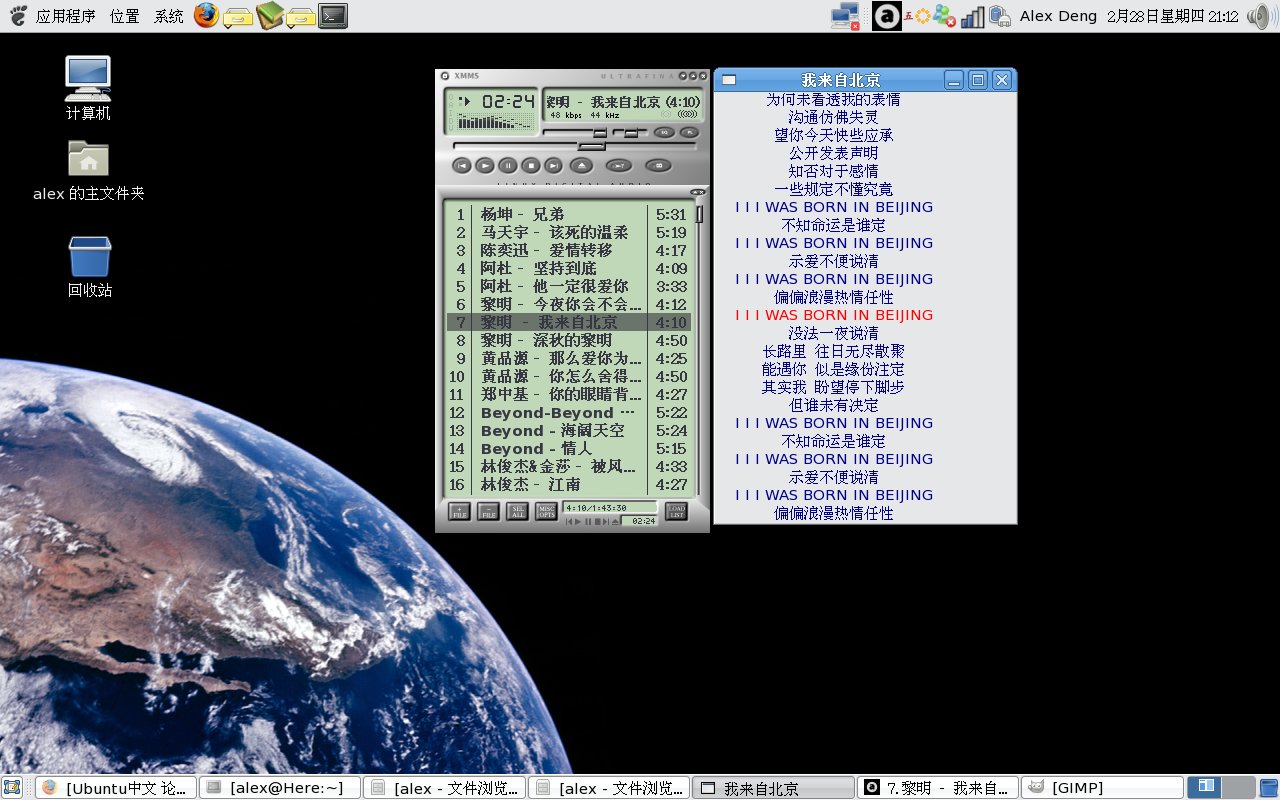The height and width of the screenshot is (800, 1280).
Task: Select playlist track 14 Beyond - 情人
Action: [568, 448]
